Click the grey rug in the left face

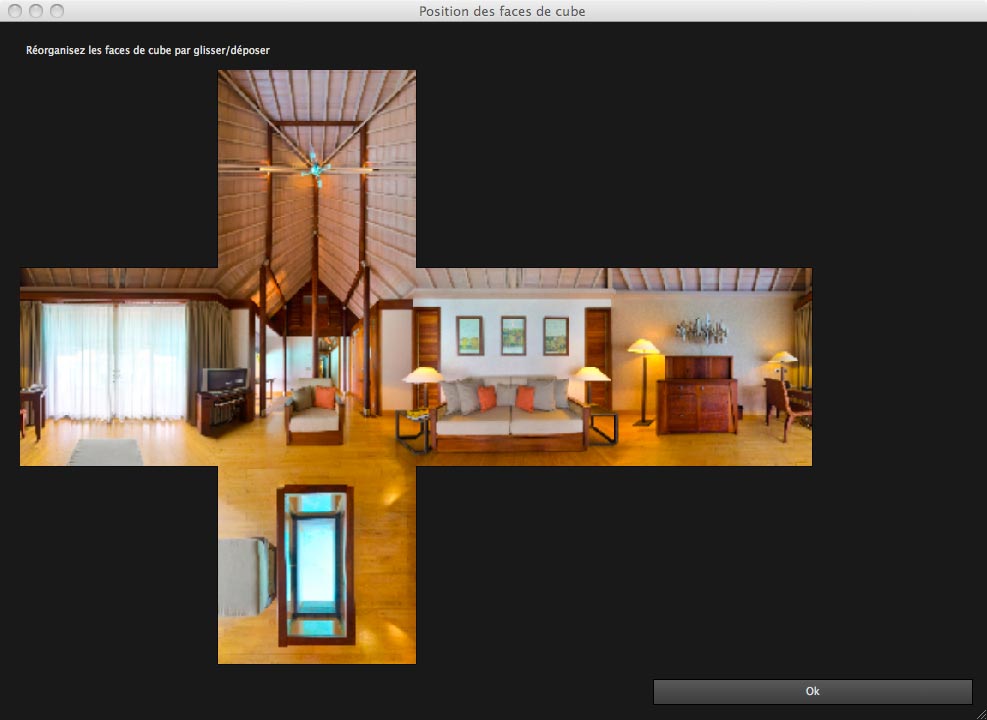point(106,452)
